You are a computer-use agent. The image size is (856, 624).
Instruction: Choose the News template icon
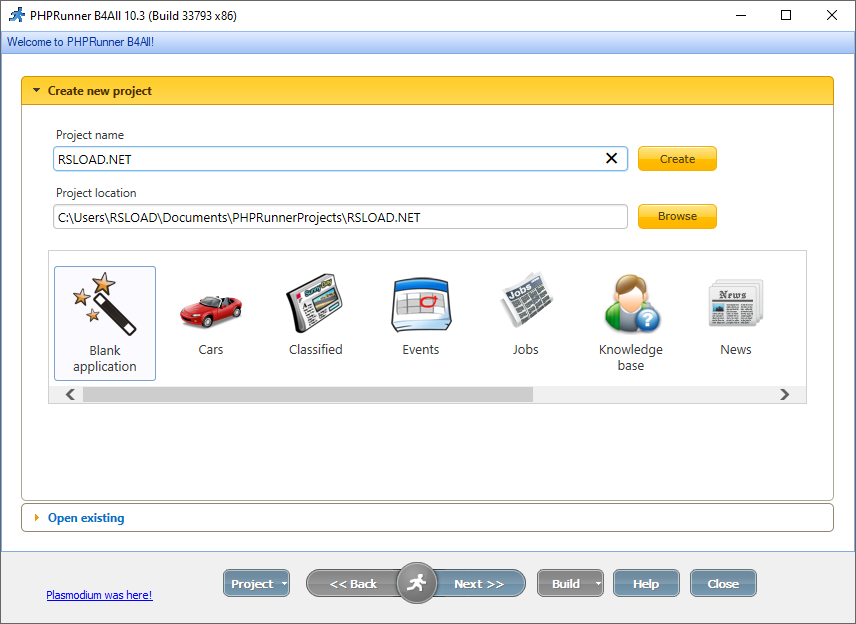click(x=736, y=303)
